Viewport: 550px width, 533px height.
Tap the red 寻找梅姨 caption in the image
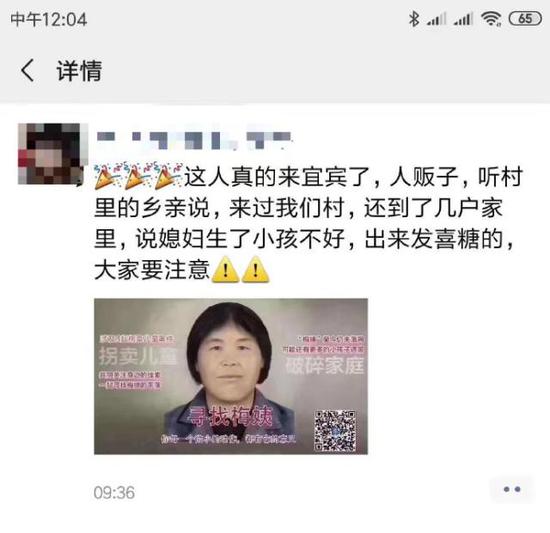point(231,417)
